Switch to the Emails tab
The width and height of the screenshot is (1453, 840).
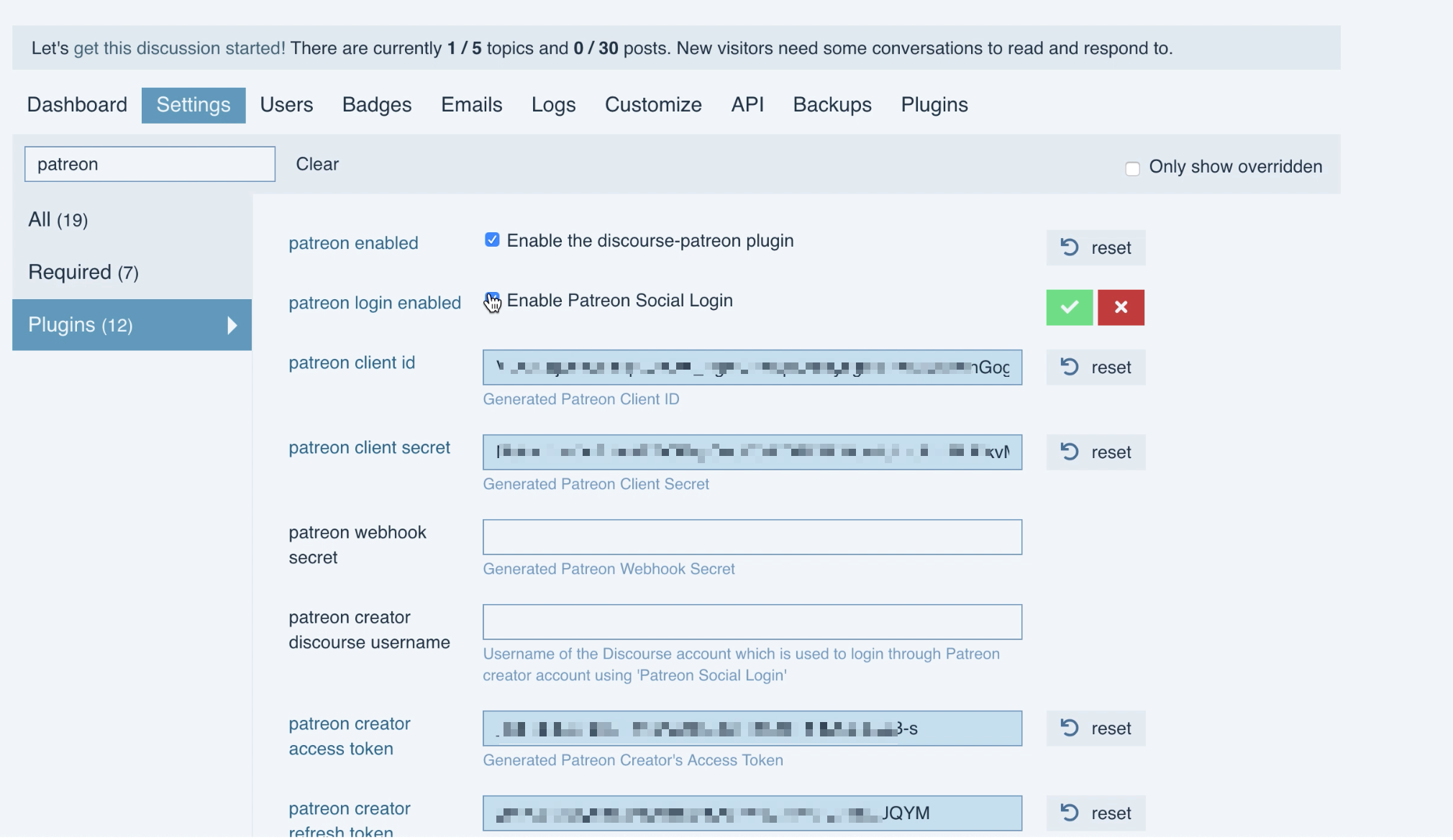(x=472, y=105)
